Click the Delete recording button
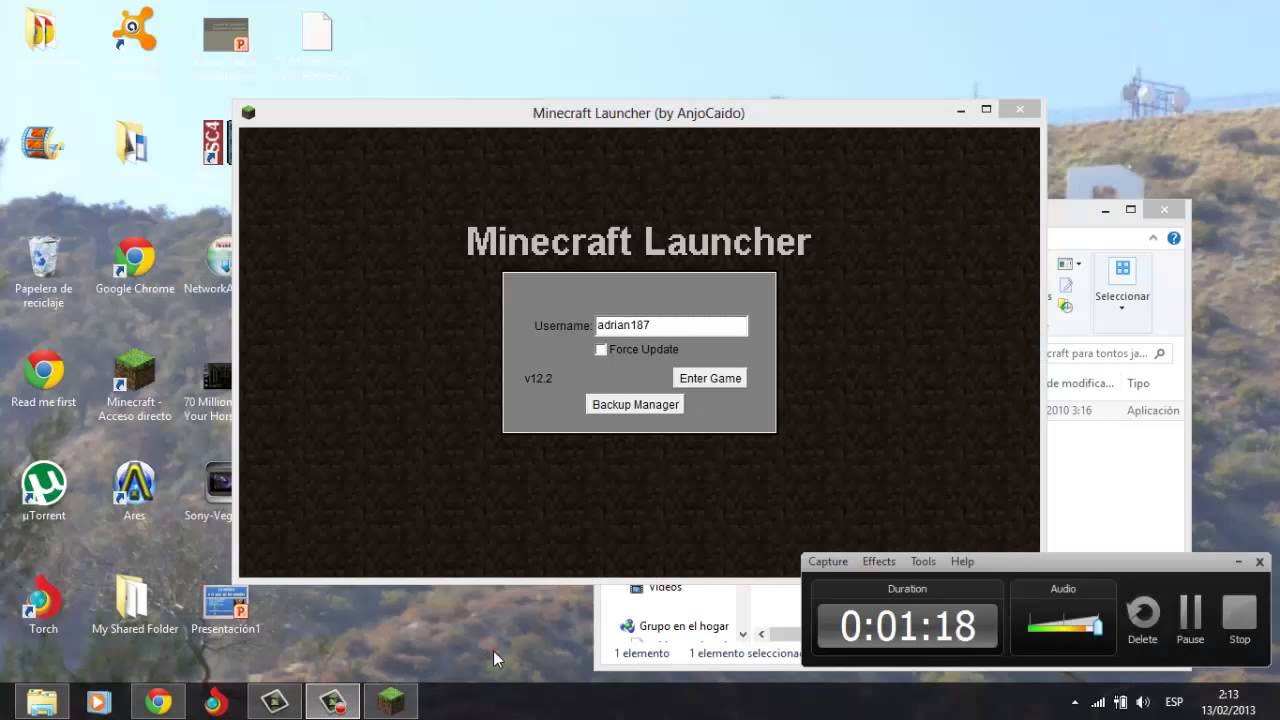The width and height of the screenshot is (1280, 720). [x=1143, y=620]
